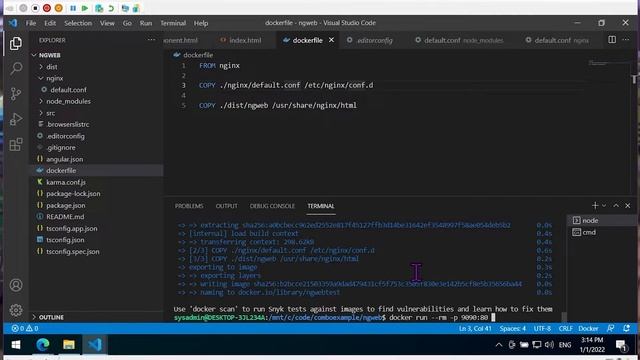Open the Source Control view
Screen dimensions: 640x360
pos(16,94)
